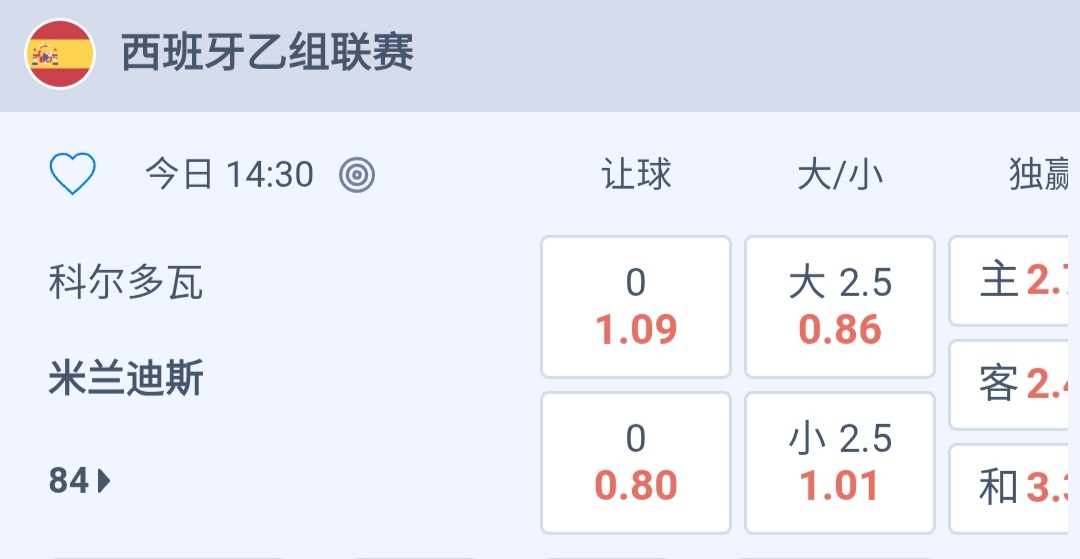The height and width of the screenshot is (559, 1080).
Task: Pick the handicap 0 at 0.80 odds
Action: click(636, 463)
